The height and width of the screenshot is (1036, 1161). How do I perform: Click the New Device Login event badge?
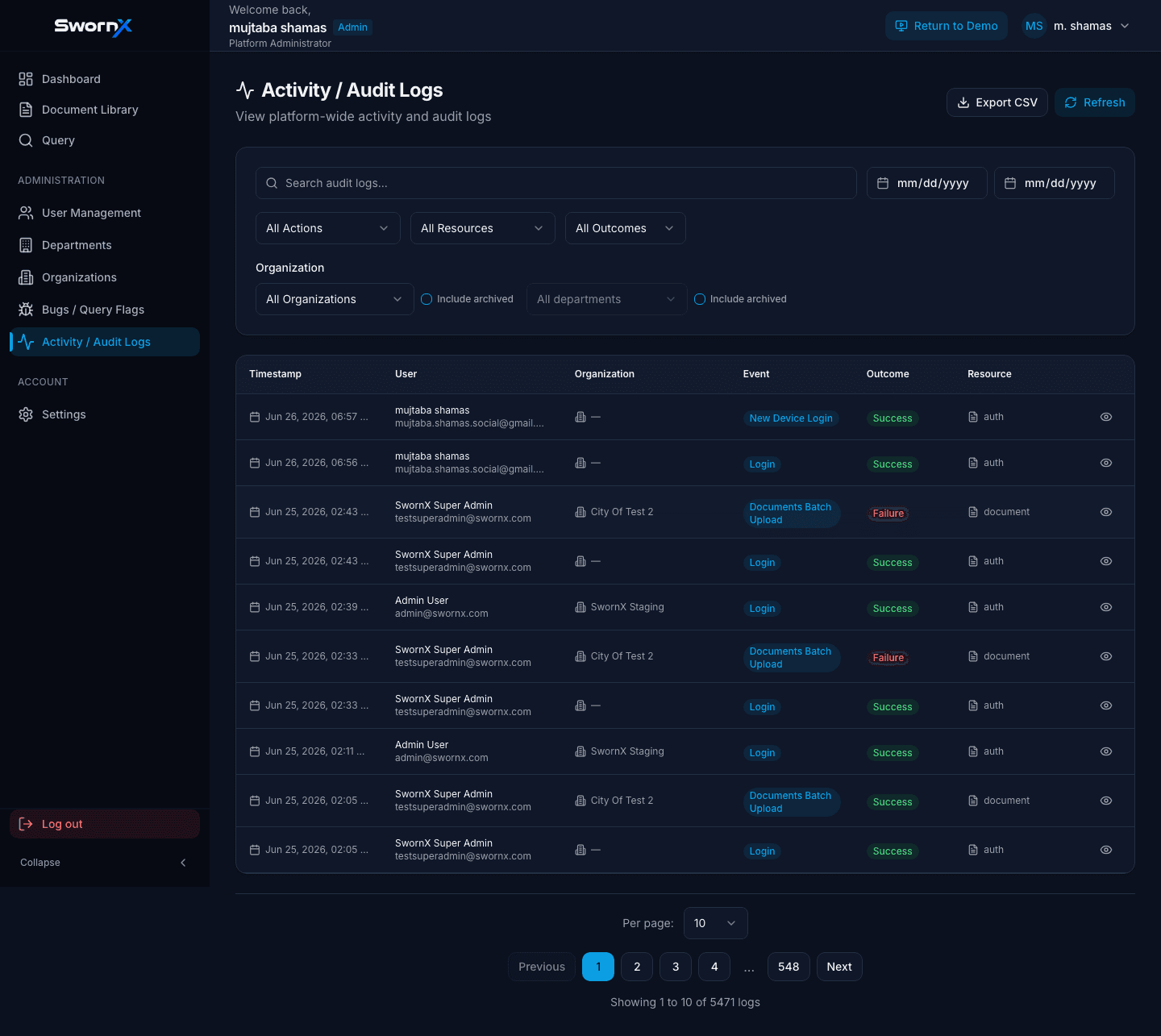click(x=791, y=418)
